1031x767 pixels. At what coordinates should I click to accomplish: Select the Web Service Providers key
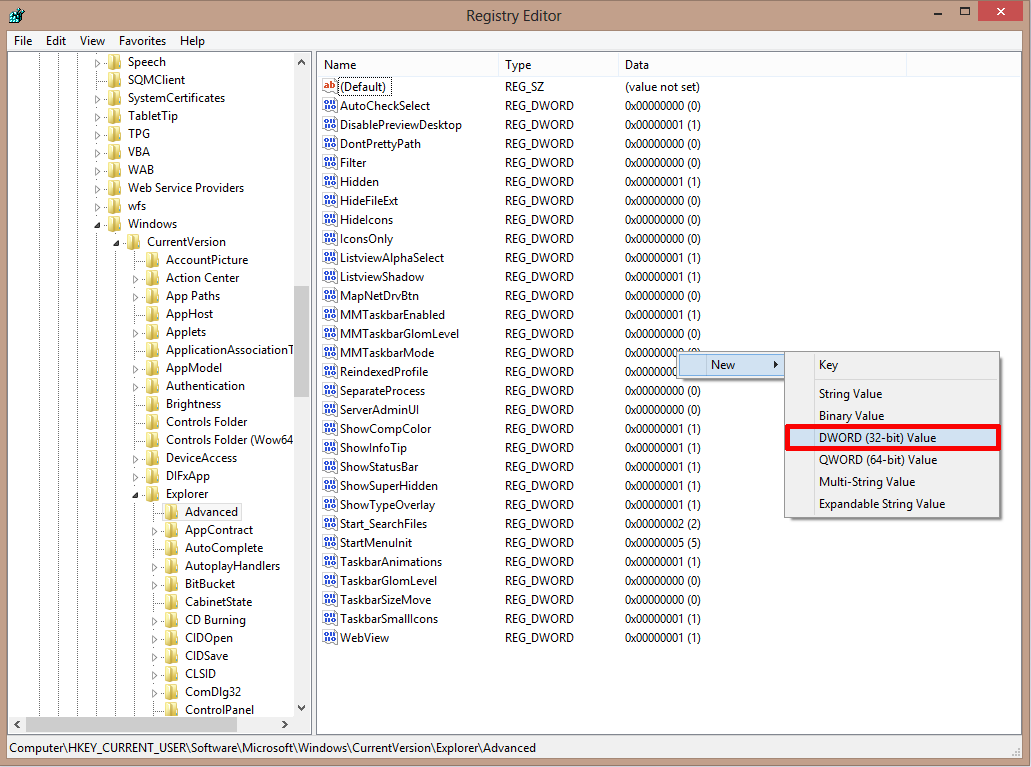click(x=185, y=188)
